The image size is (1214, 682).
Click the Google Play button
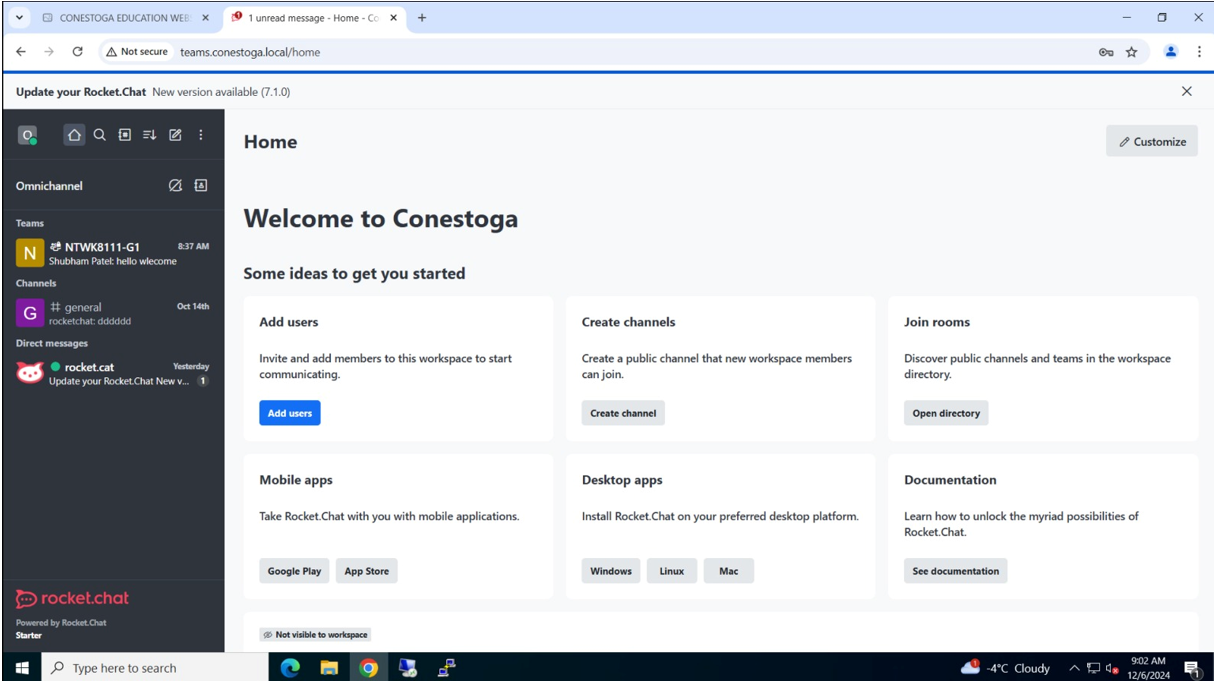294,571
